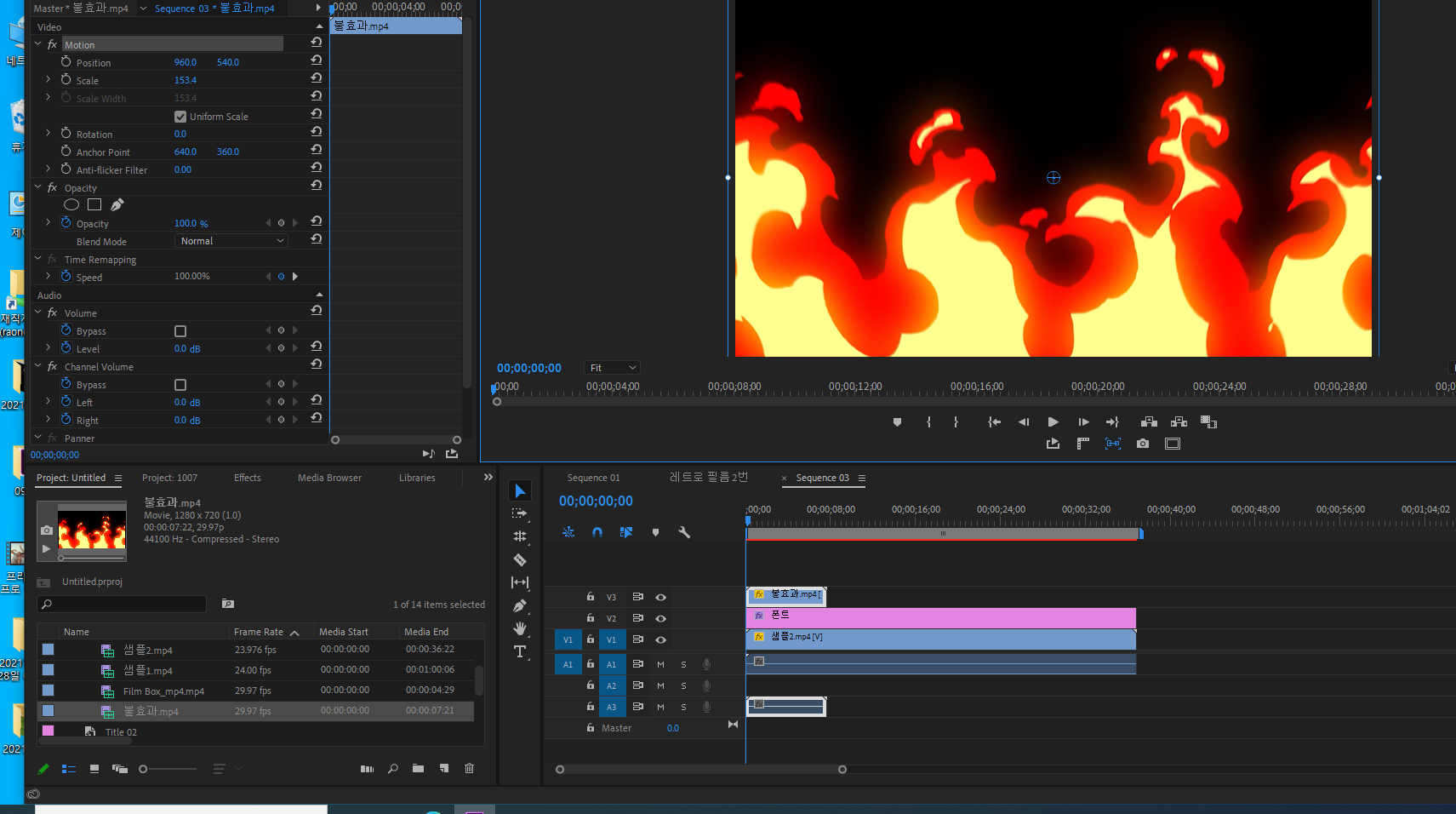This screenshot has height=814, width=1456.
Task: Toggle Uniform Scale checkbox
Action: point(180,117)
